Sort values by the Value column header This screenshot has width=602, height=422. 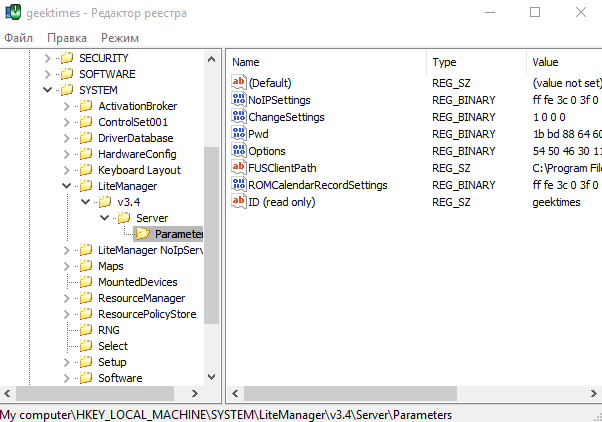(x=564, y=62)
